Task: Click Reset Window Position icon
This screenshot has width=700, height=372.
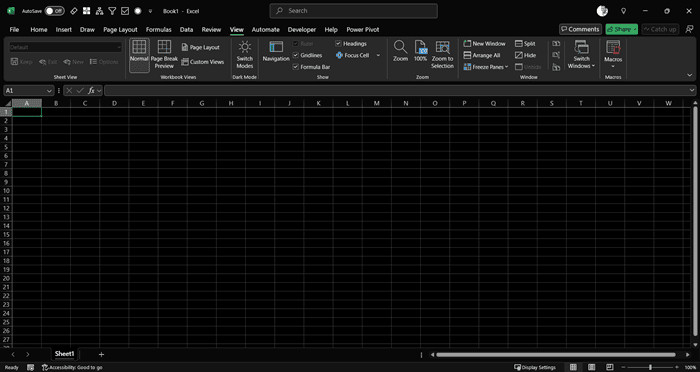Action: coord(556,67)
